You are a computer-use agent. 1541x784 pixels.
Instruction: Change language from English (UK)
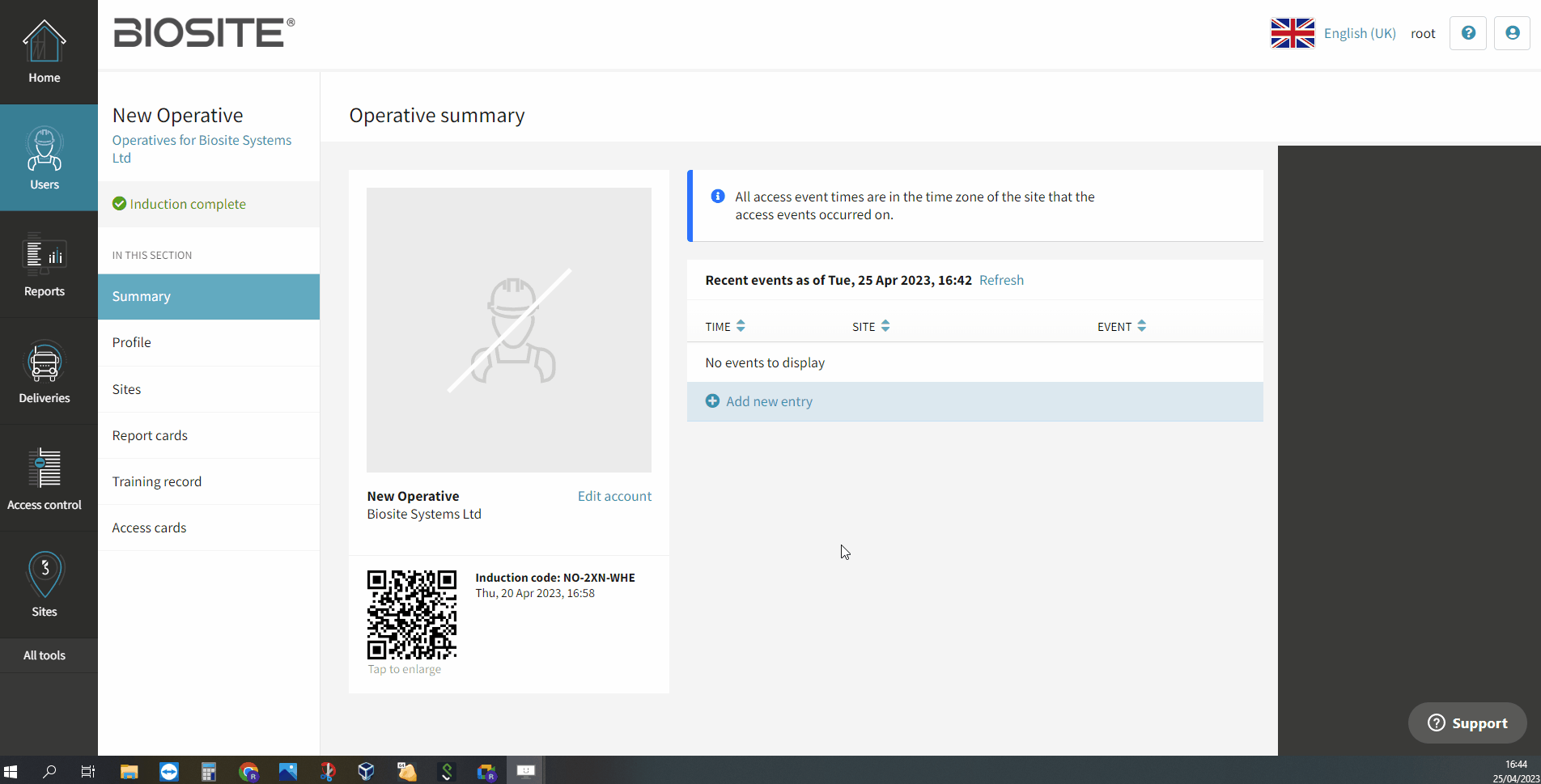pos(1360,33)
